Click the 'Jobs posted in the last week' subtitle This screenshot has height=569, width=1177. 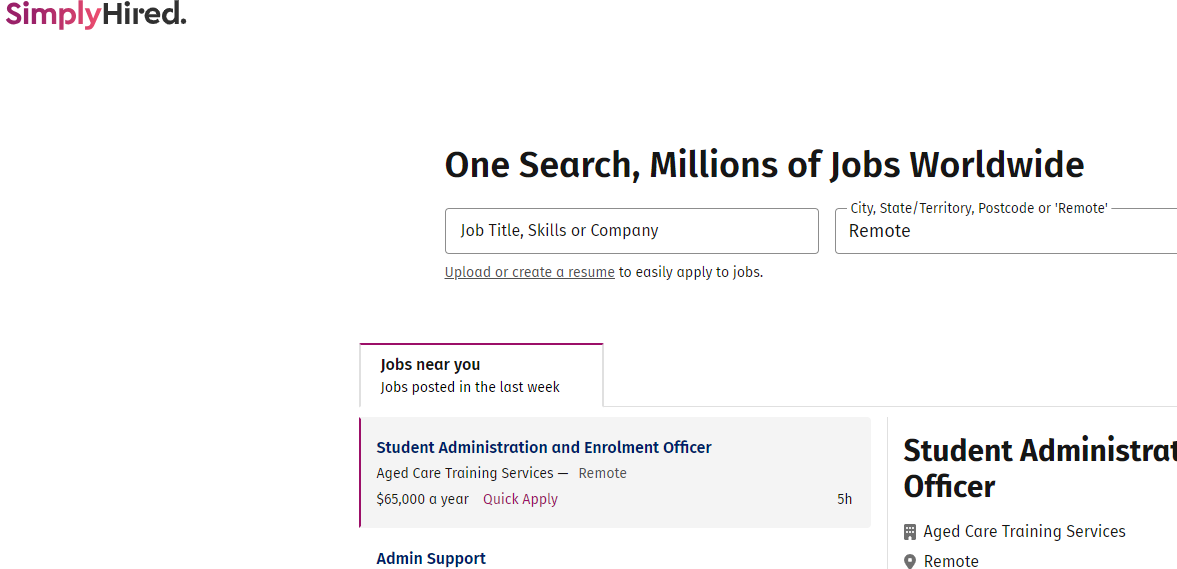470,387
